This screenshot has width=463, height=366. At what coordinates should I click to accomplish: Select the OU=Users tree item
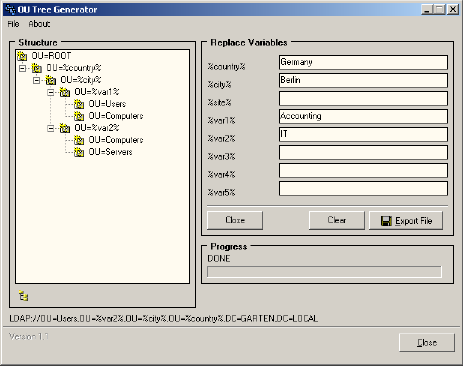(x=107, y=104)
